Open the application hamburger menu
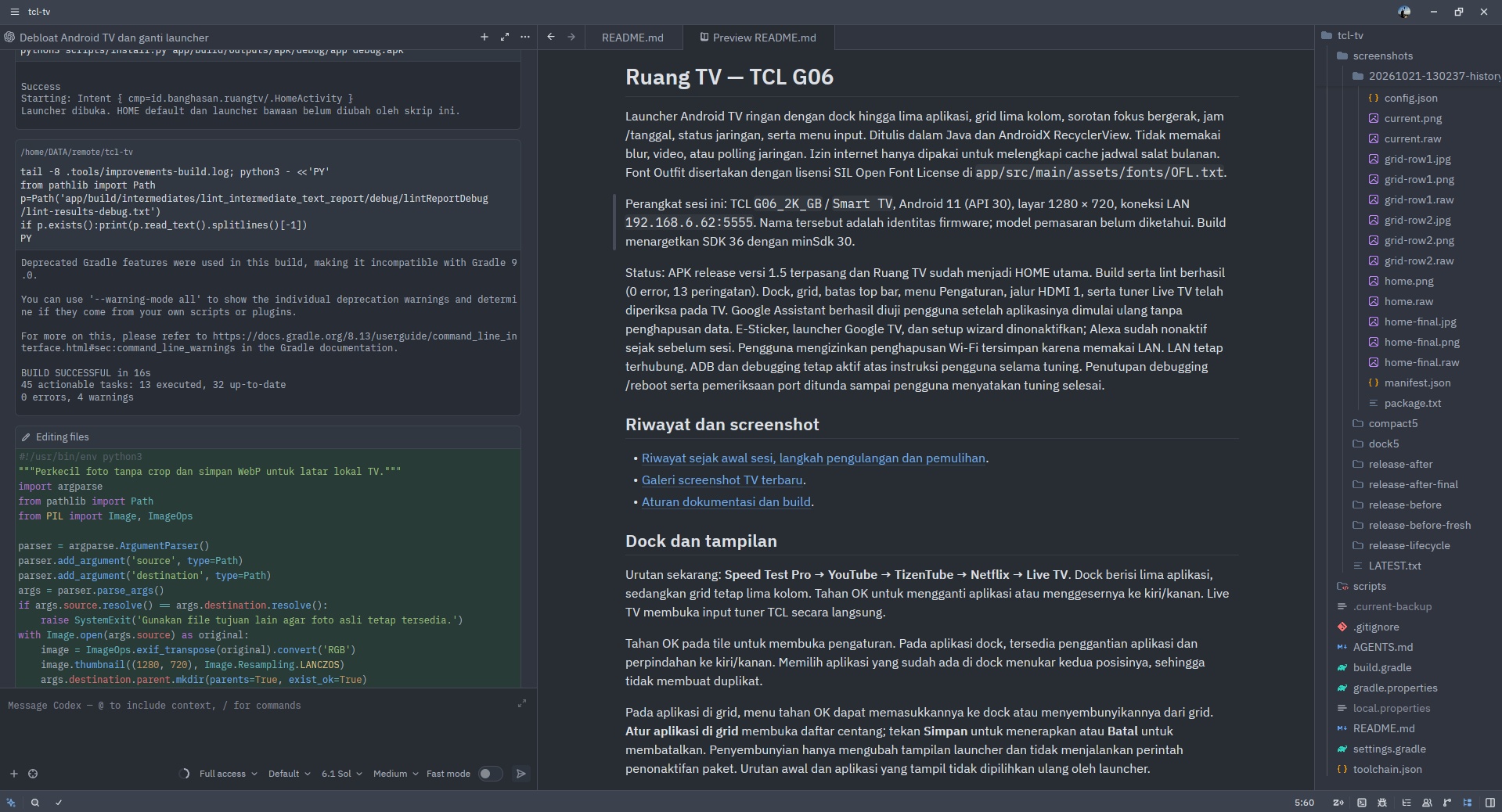Screen dimensions: 1502x812 click(14, 12)
